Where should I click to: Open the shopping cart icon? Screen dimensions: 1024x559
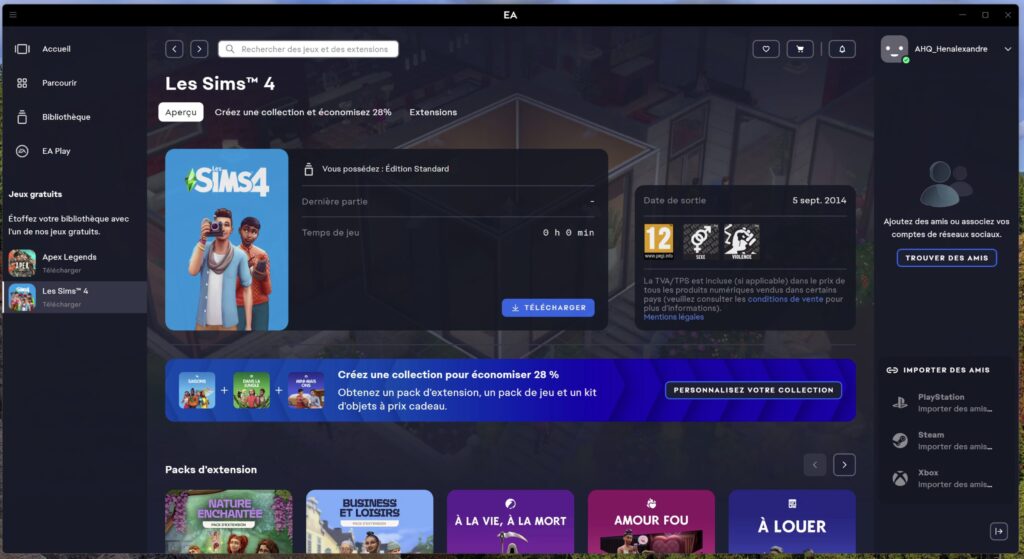tap(800, 49)
